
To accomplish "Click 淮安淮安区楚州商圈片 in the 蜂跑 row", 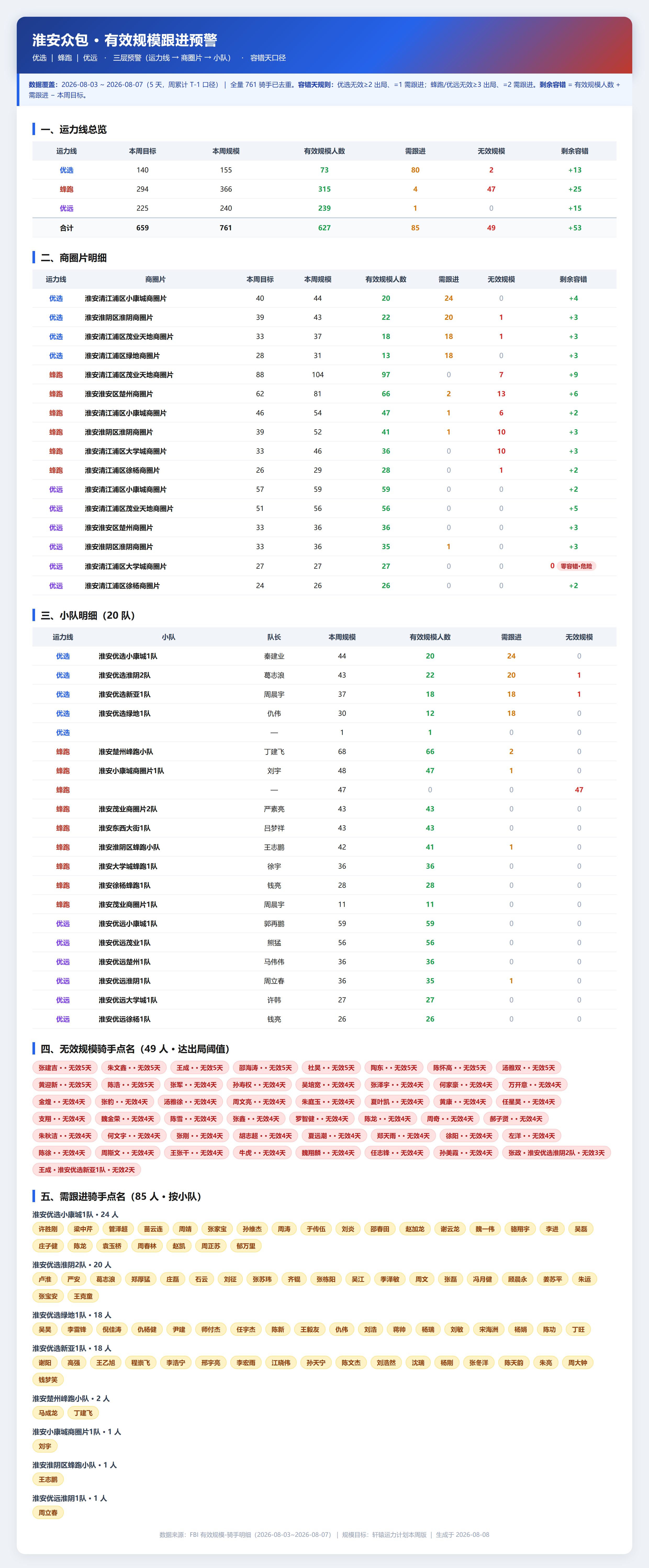I will coord(119,394).
